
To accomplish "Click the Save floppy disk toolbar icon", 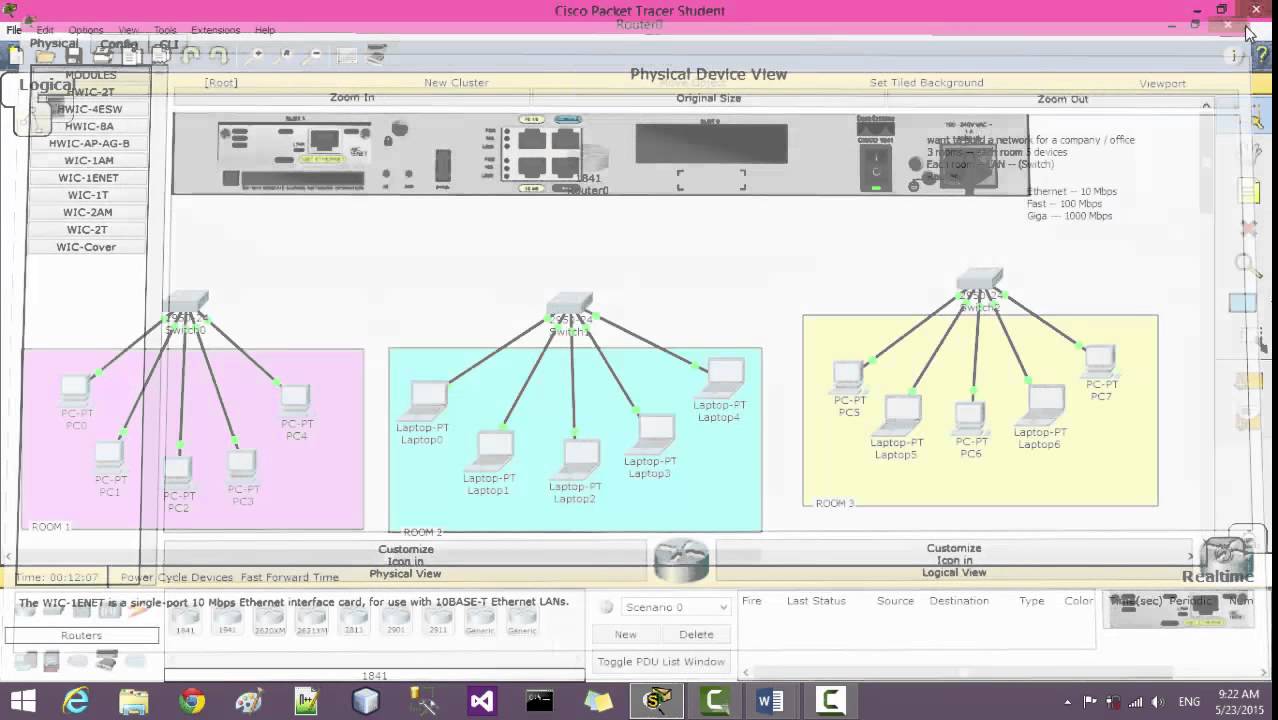I will pyautogui.click(x=74, y=56).
